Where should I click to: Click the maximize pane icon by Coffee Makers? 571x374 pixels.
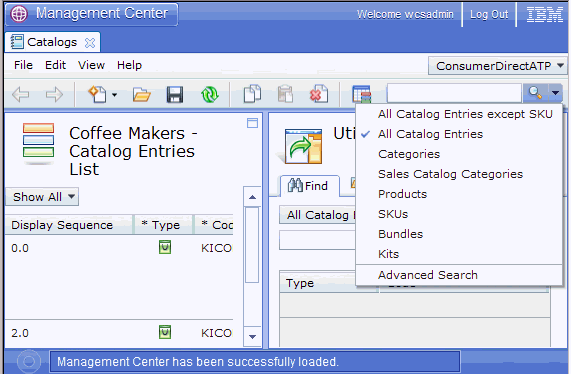[x=252, y=123]
